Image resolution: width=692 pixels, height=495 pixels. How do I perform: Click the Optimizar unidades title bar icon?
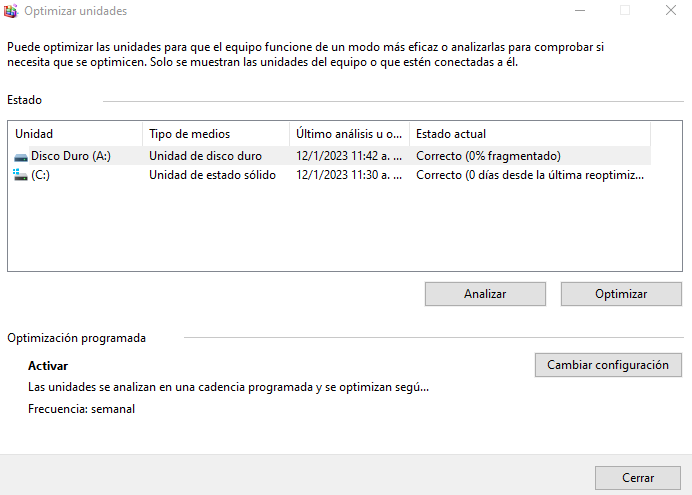[x=12, y=11]
